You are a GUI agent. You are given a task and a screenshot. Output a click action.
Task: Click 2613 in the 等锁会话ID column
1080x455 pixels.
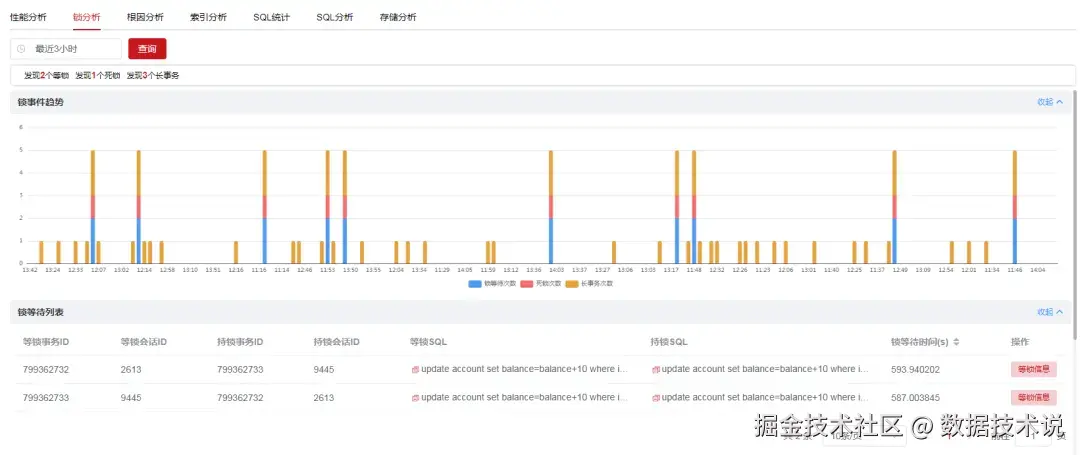pyautogui.click(x=131, y=370)
